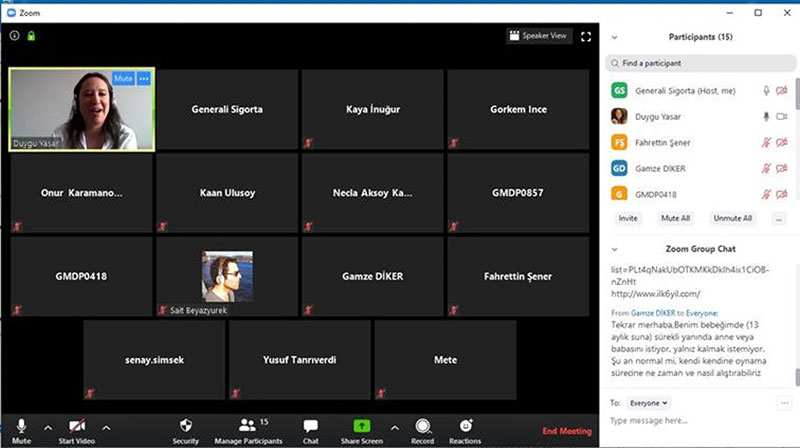The width and height of the screenshot is (800, 448).
Task: Open Manage Participants panel
Action: pos(247,425)
